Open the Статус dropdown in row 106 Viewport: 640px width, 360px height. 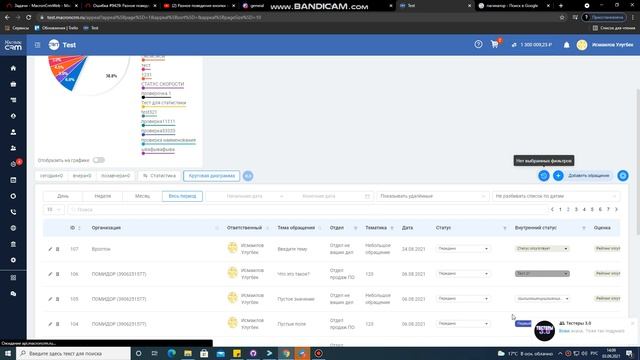pyautogui.click(x=462, y=273)
